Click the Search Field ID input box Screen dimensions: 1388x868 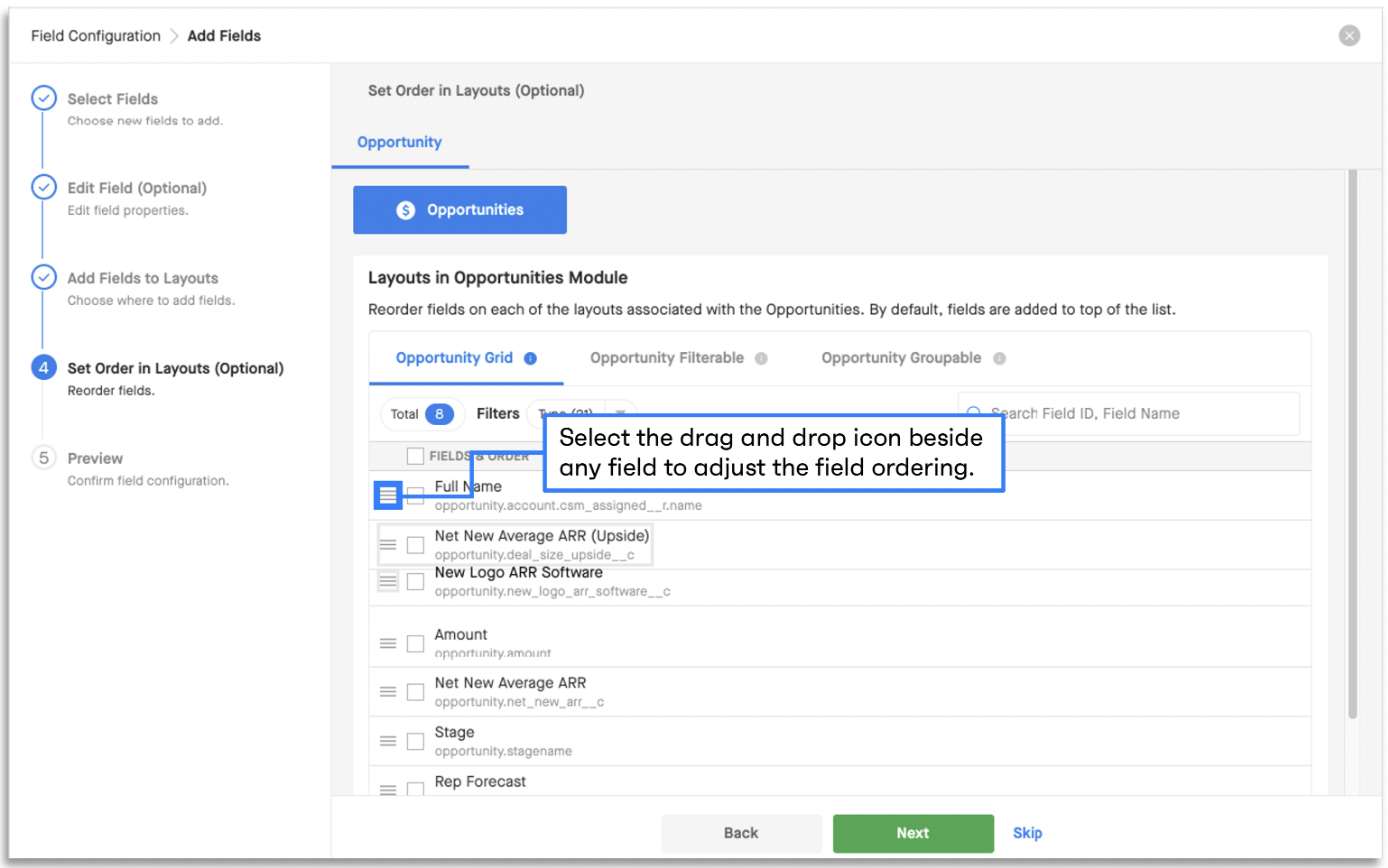1129,413
